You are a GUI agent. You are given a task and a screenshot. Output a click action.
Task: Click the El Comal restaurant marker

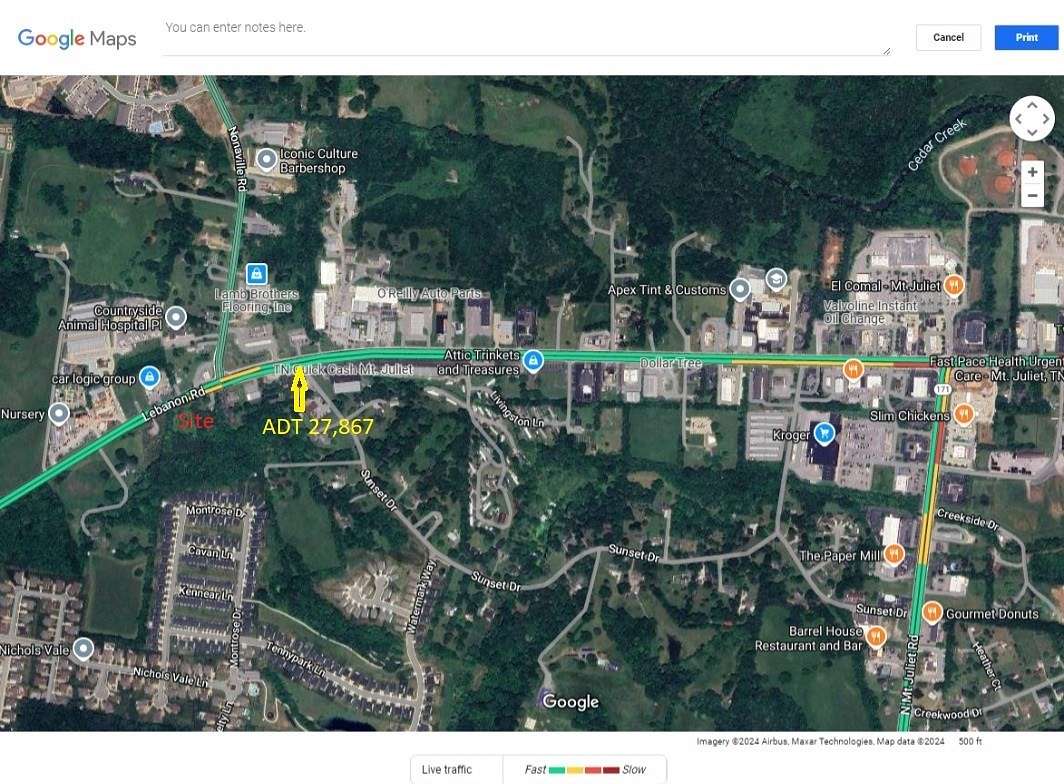pyautogui.click(x=953, y=284)
